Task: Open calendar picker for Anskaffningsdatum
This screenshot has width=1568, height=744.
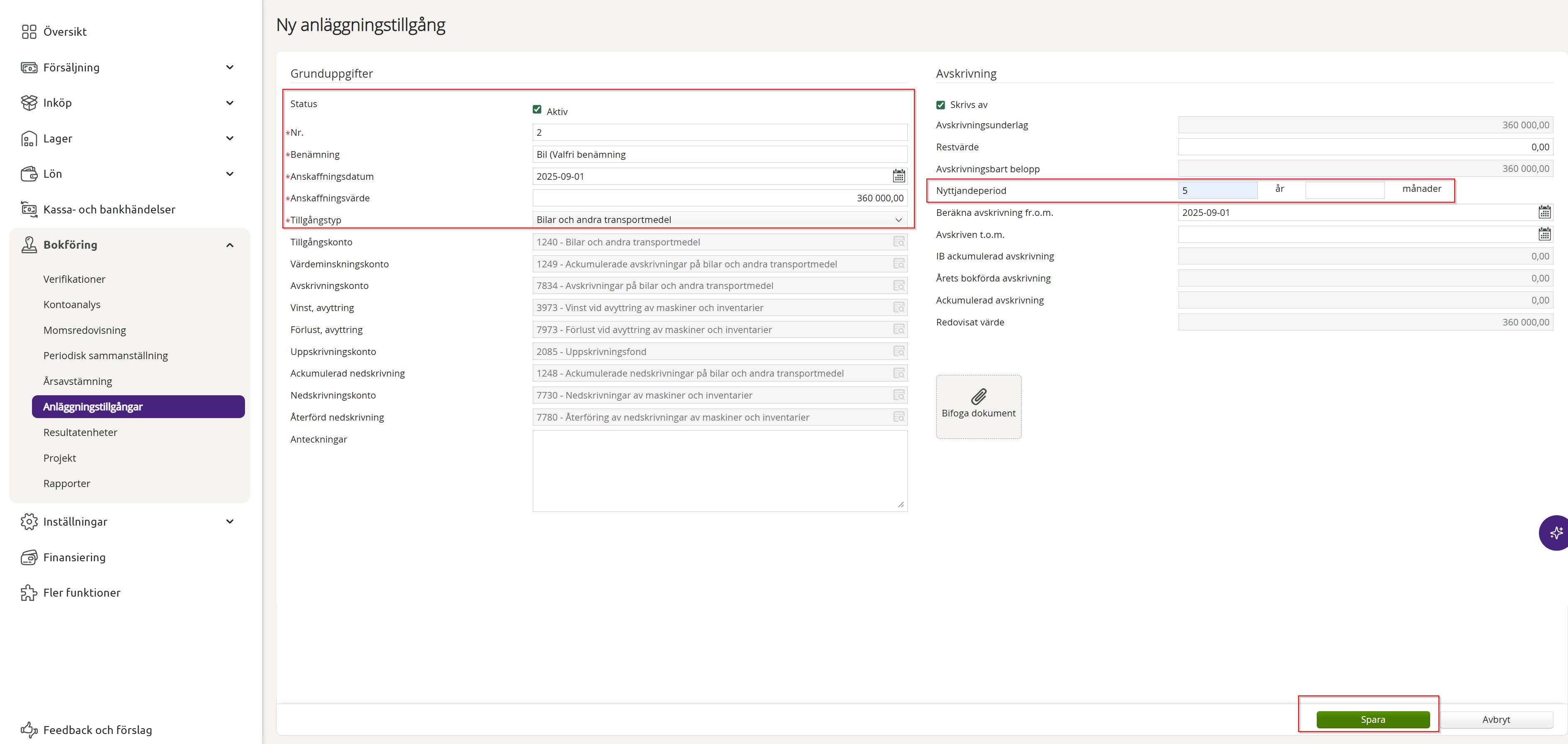Action: (899, 176)
